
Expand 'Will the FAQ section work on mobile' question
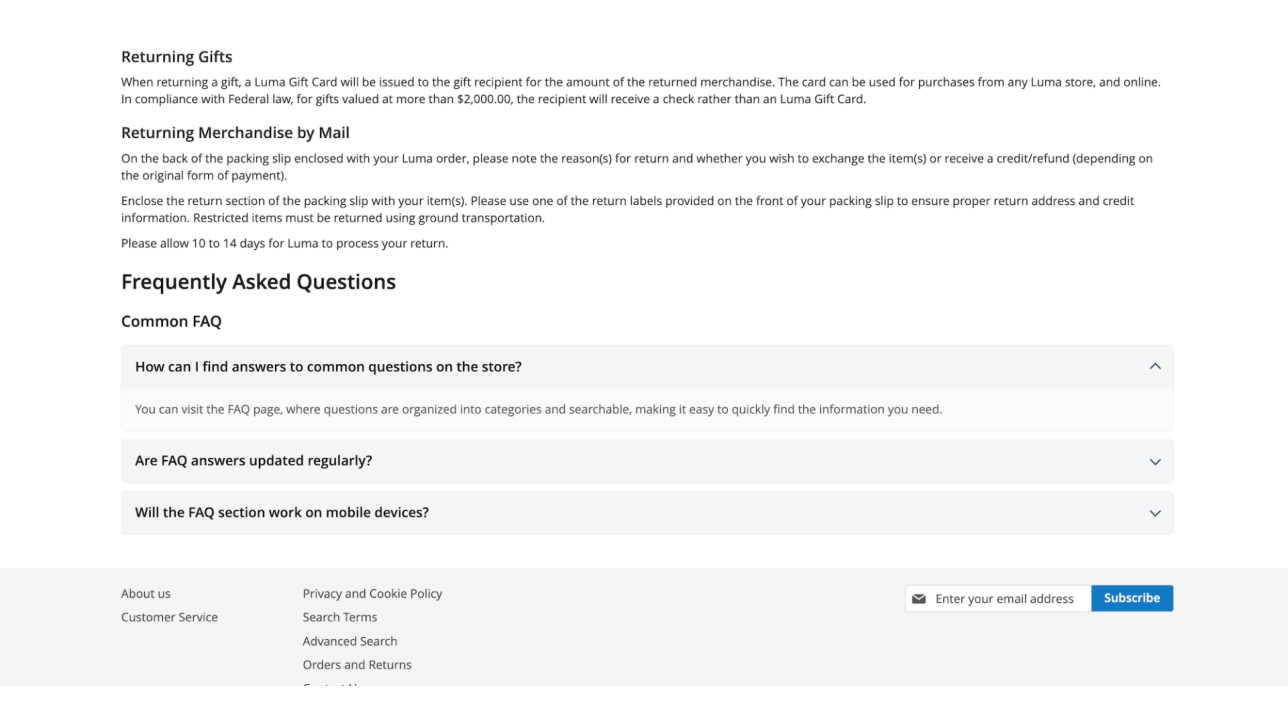click(282, 513)
